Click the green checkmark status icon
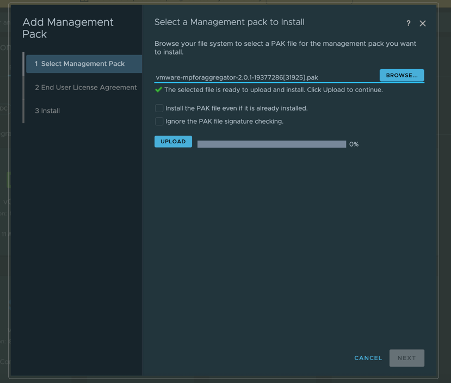 point(159,90)
